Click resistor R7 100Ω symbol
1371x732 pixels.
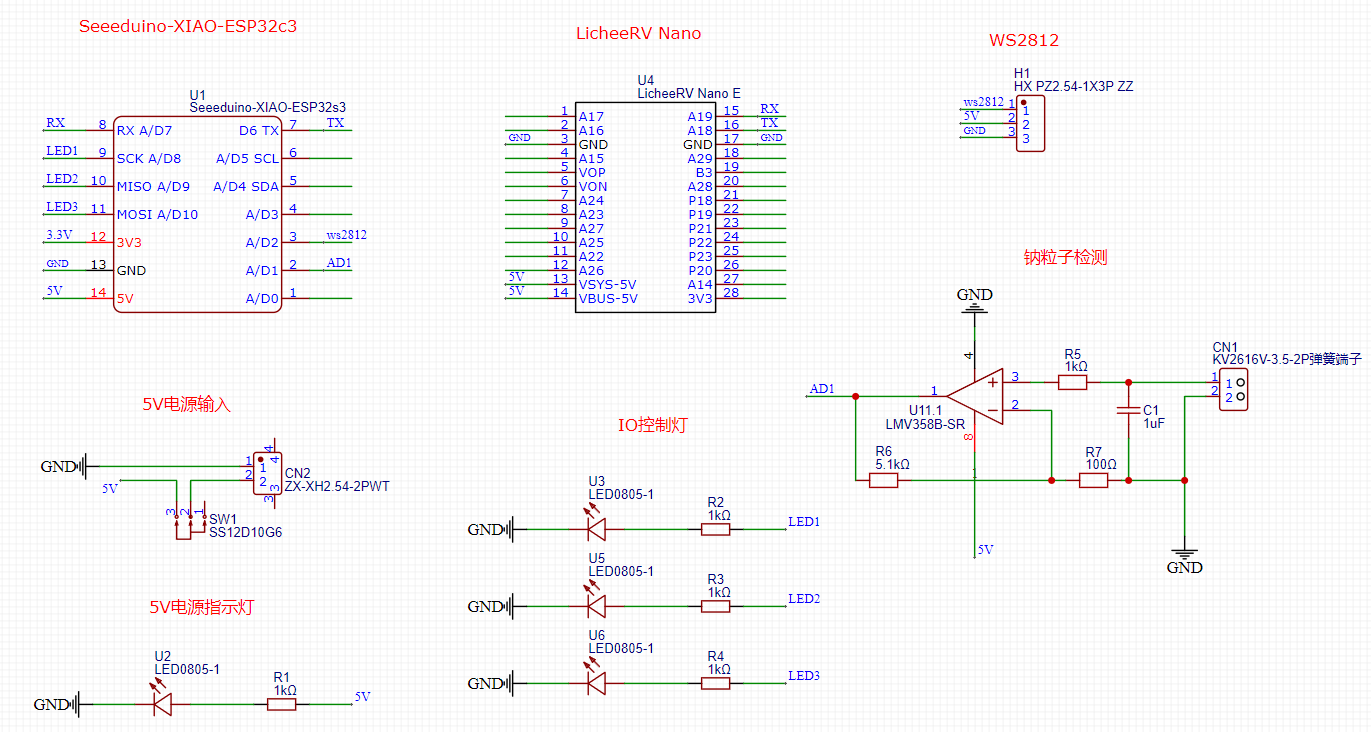pyautogui.click(x=1093, y=480)
